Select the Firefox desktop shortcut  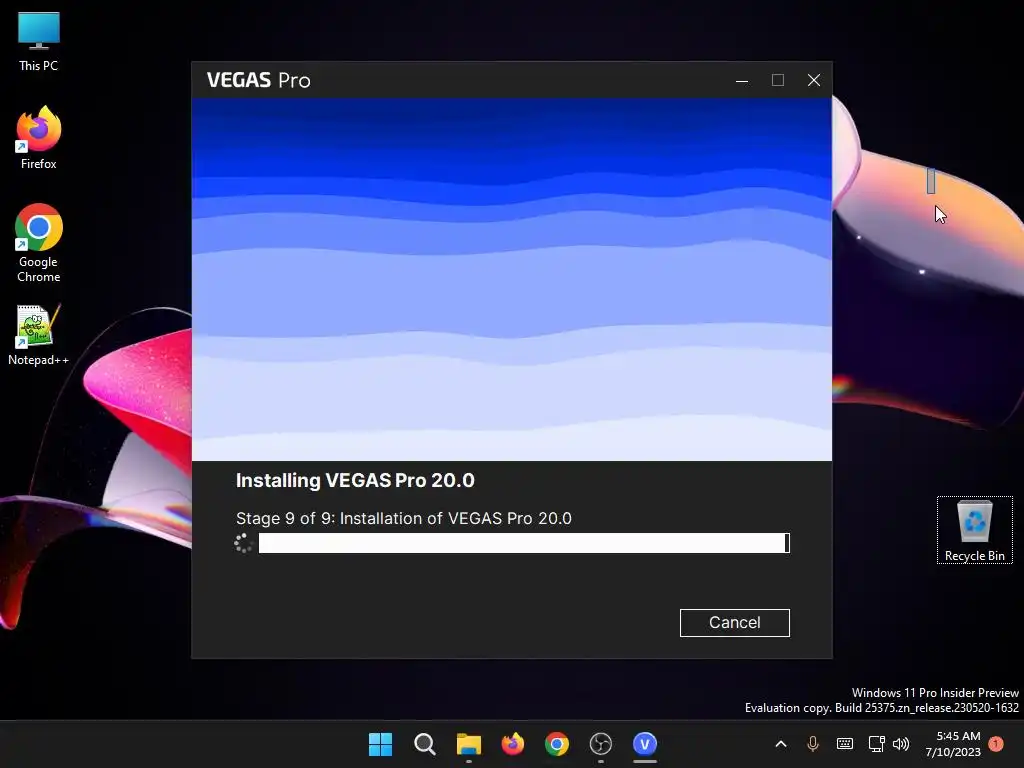coord(39,138)
